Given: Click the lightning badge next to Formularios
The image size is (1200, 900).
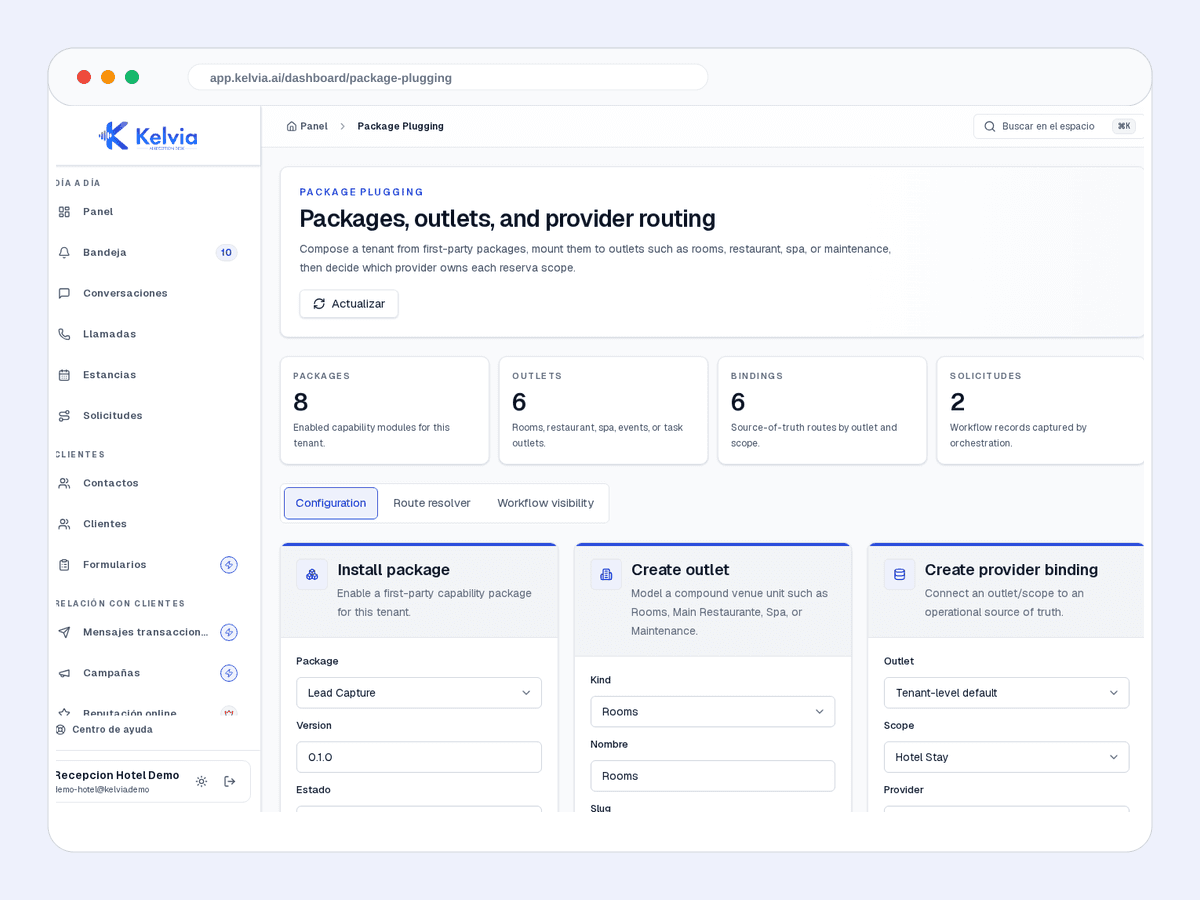Looking at the screenshot, I should [x=229, y=565].
